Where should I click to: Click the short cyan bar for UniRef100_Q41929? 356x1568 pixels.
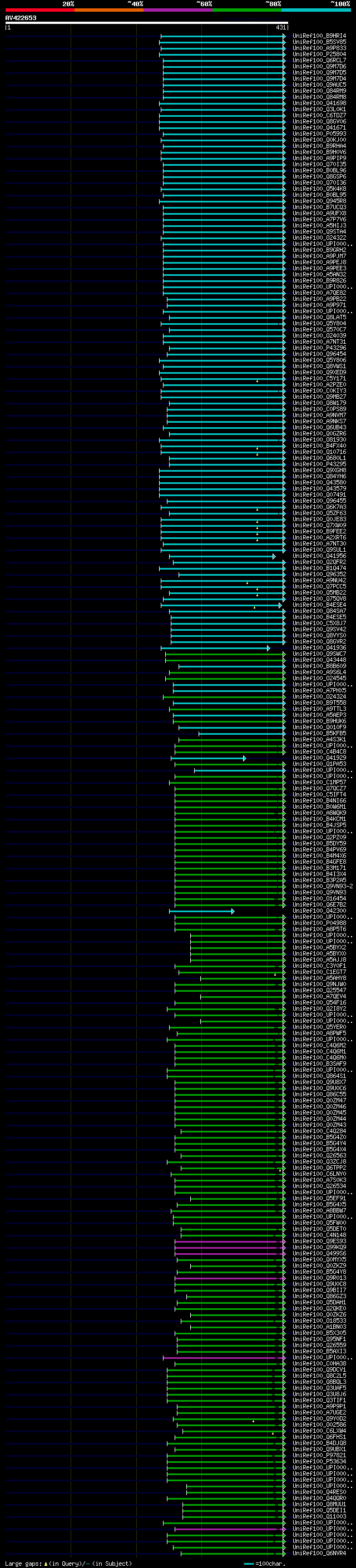pos(209,759)
